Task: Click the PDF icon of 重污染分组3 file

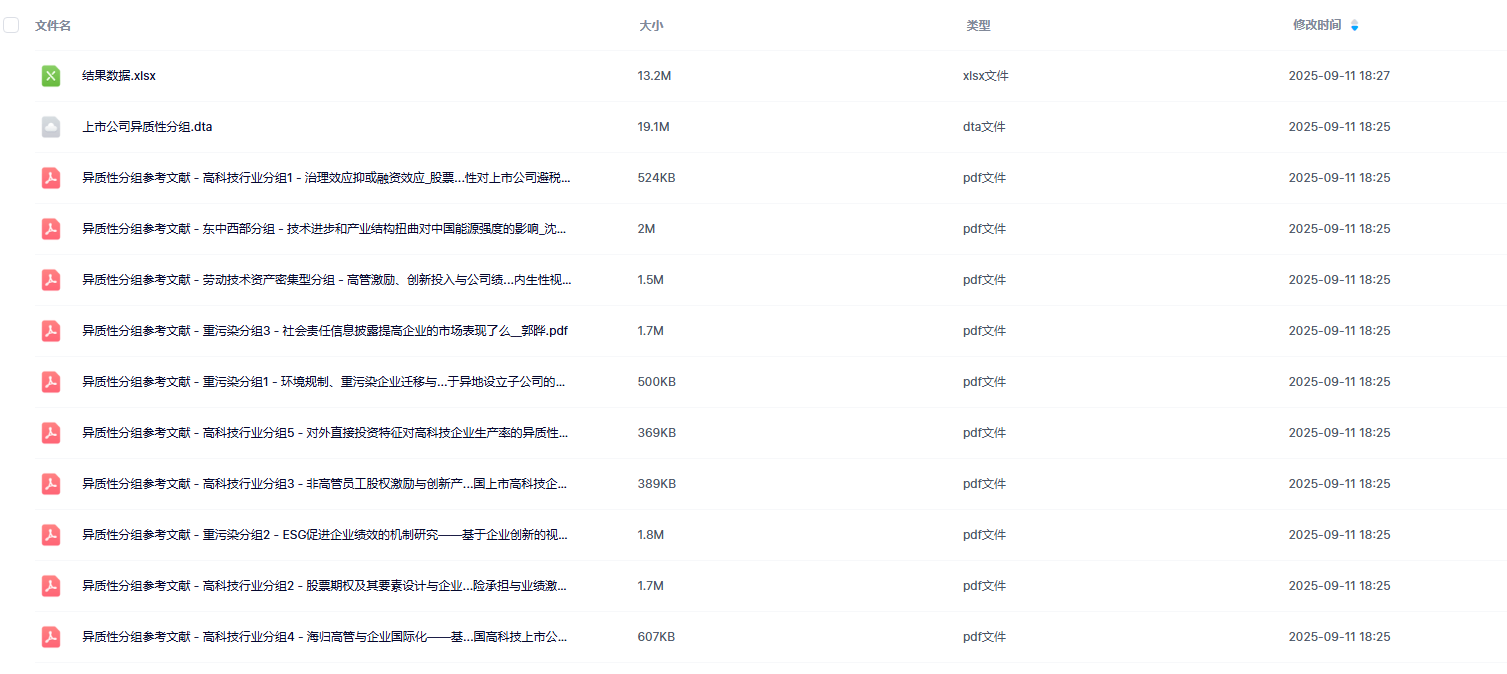Action: point(51,331)
